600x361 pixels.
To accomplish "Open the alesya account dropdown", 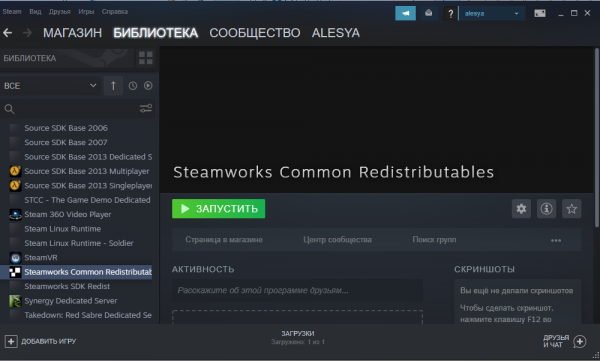I will click(492, 13).
